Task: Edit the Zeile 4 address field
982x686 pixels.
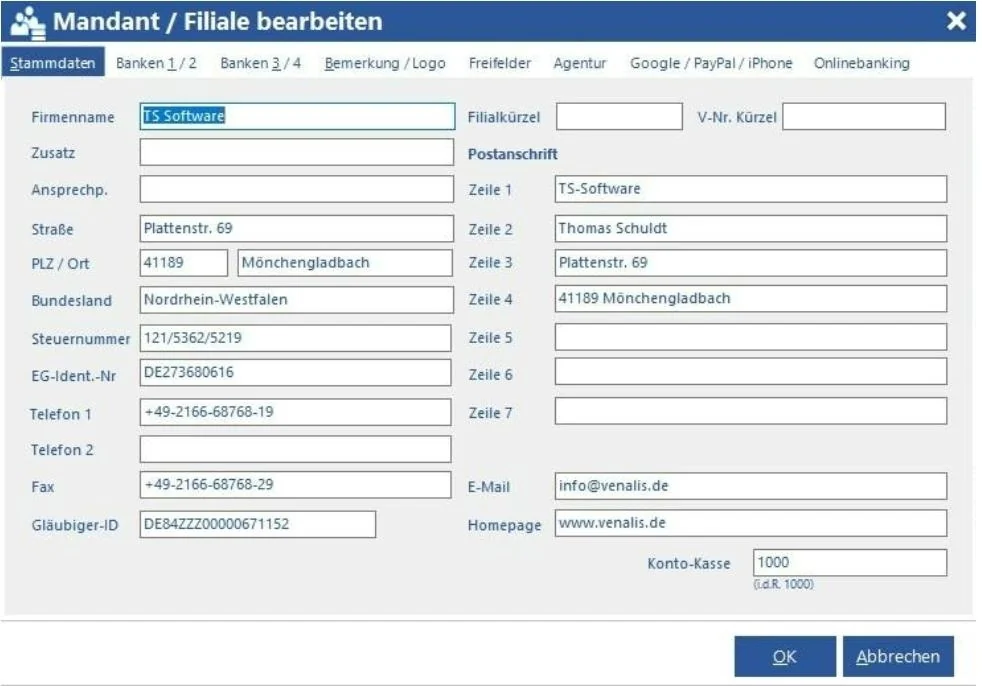Action: (751, 299)
